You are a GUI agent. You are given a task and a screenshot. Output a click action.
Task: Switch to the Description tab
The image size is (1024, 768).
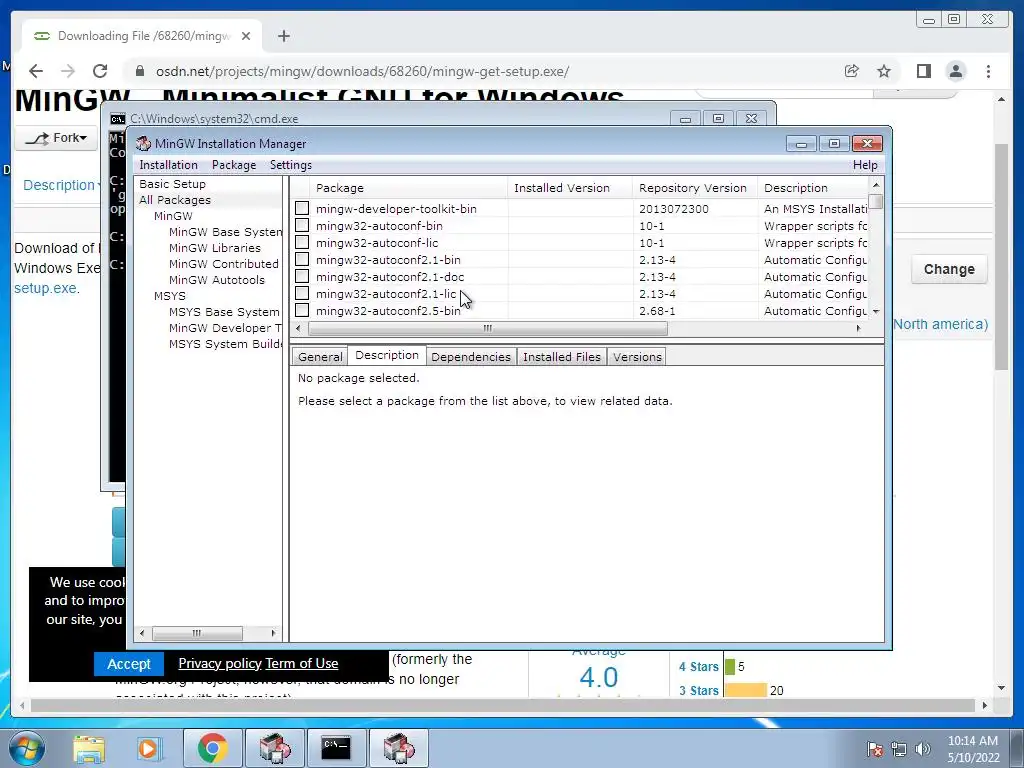click(387, 355)
